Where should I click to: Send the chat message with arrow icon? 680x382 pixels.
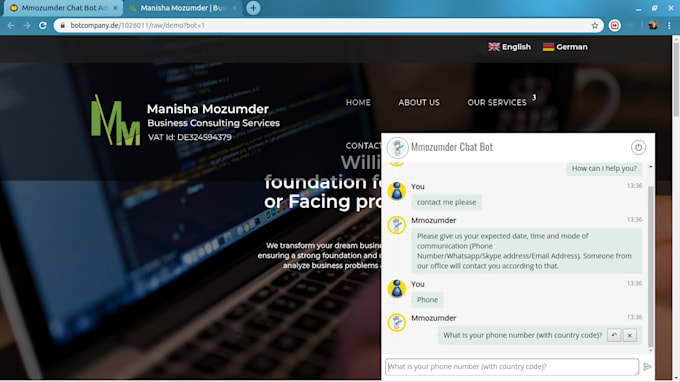[647, 367]
